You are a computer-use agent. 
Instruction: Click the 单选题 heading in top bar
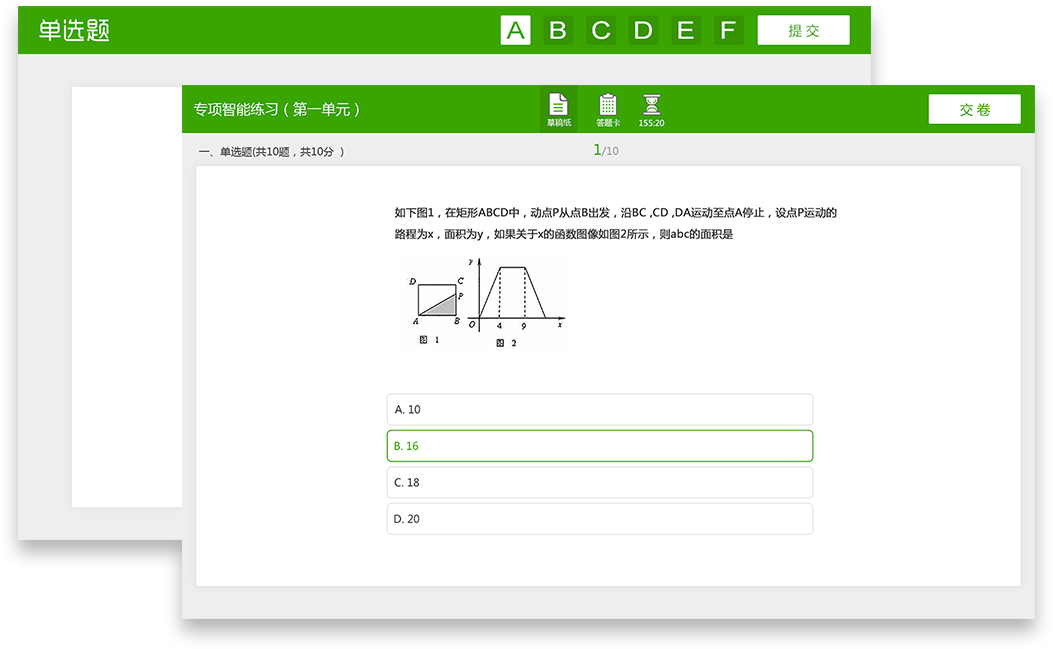point(74,30)
